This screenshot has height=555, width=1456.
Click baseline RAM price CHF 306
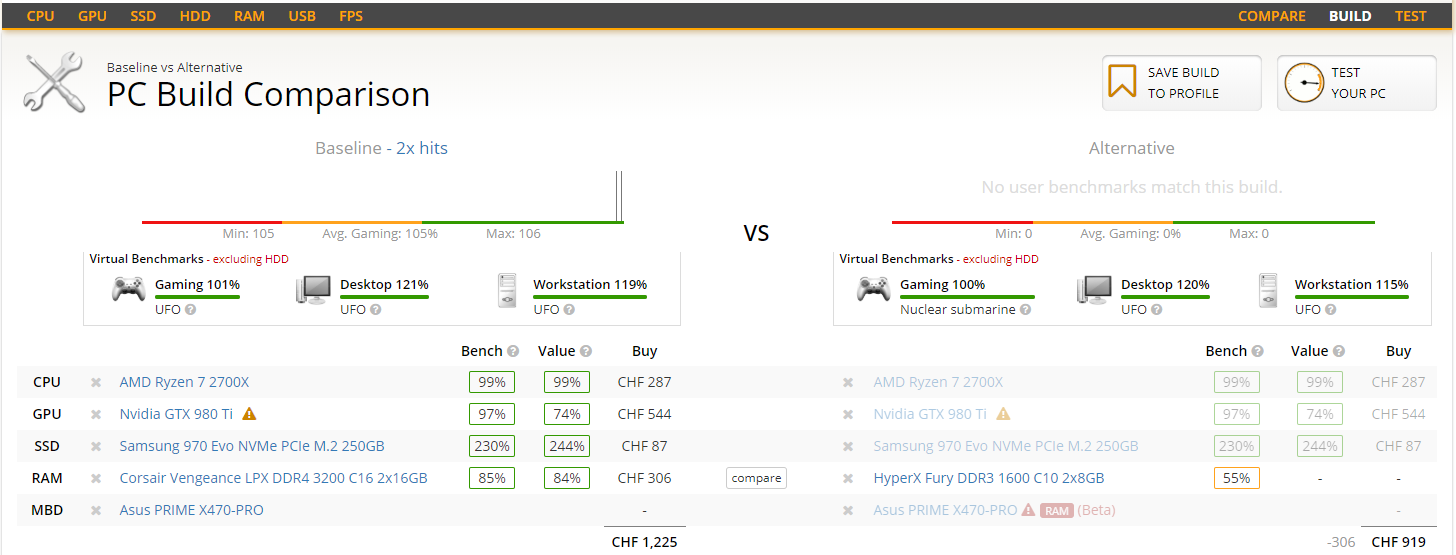645,478
